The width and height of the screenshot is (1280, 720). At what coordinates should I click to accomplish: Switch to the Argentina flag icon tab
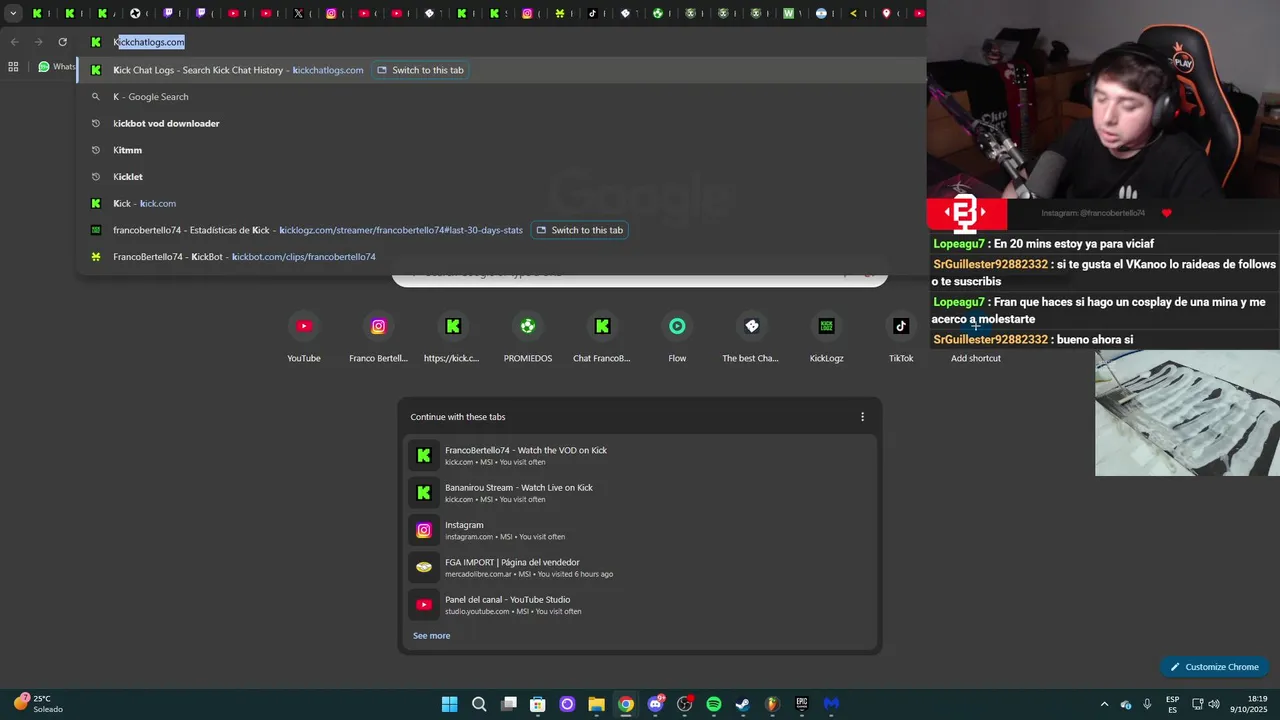coord(821,13)
